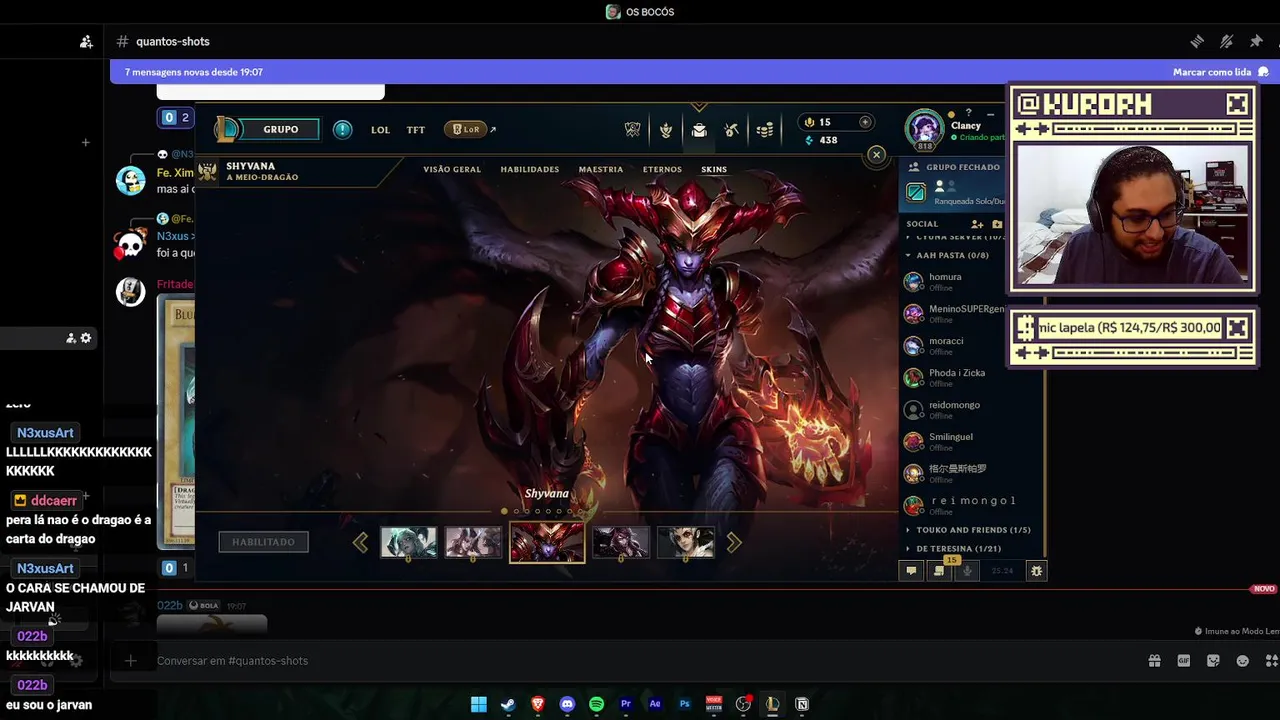Open Premiere Pro from the taskbar
Viewport: 1280px width, 720px height.
[626, 704]
